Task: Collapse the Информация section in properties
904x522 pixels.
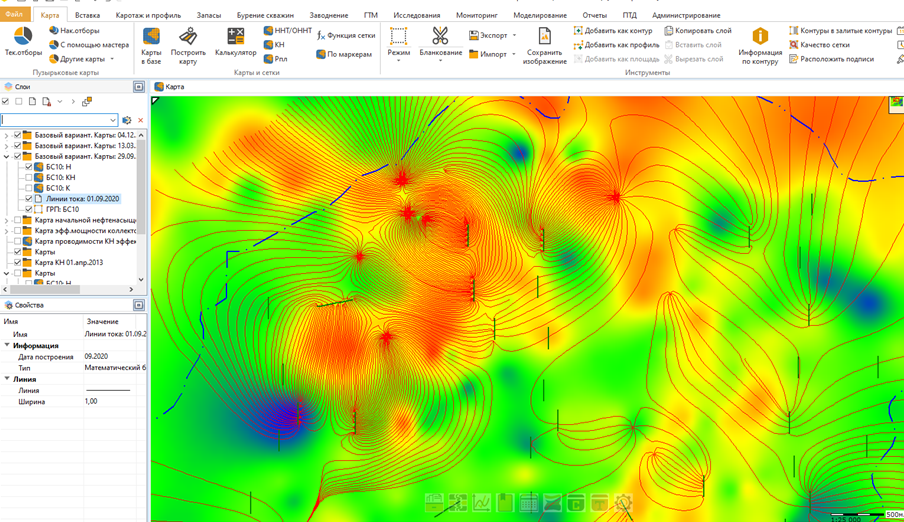Action: [8, 345]
